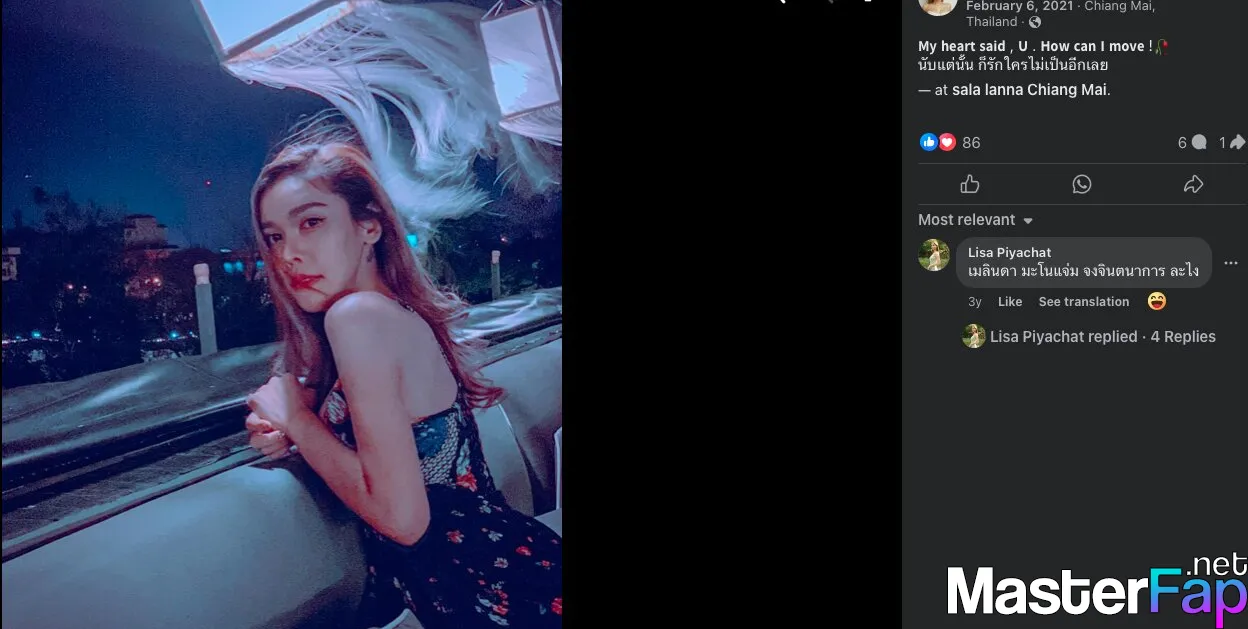Click the blue Like reaction icon

(929, 142)
